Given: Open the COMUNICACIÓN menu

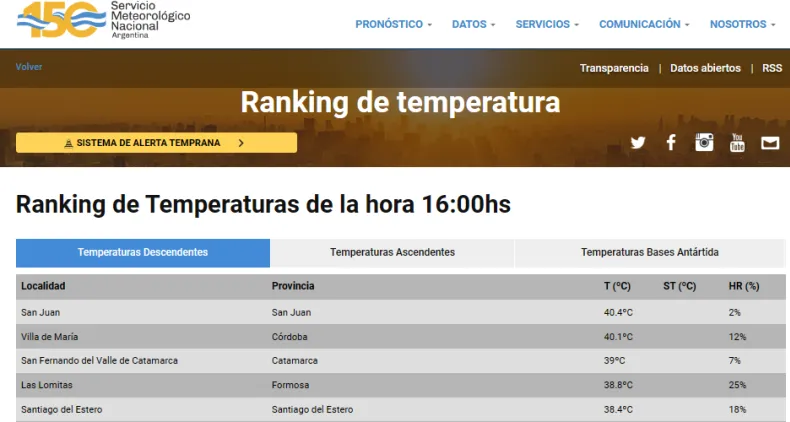Looking at the screenshot, I should [x=644, y=24].
